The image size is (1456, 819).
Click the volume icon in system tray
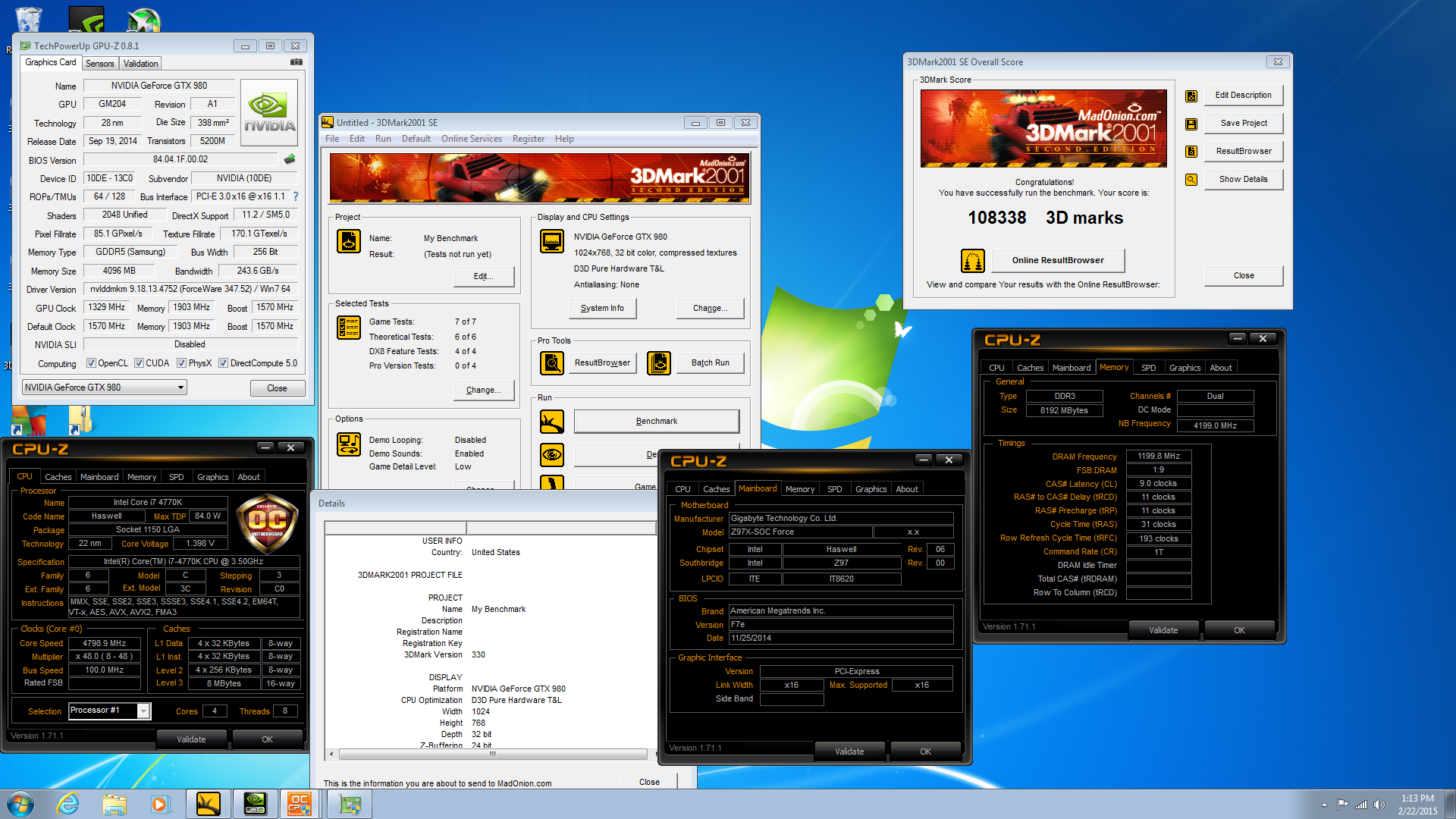point(1379,805)
